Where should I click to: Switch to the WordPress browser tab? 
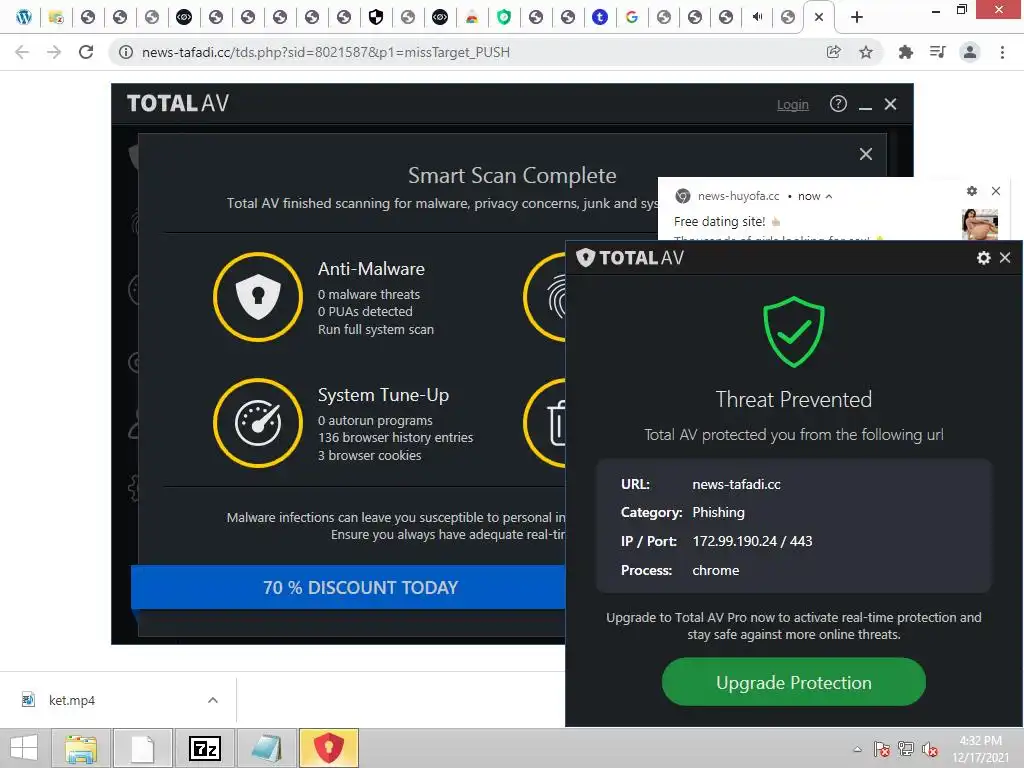click(x=24, y=17)
